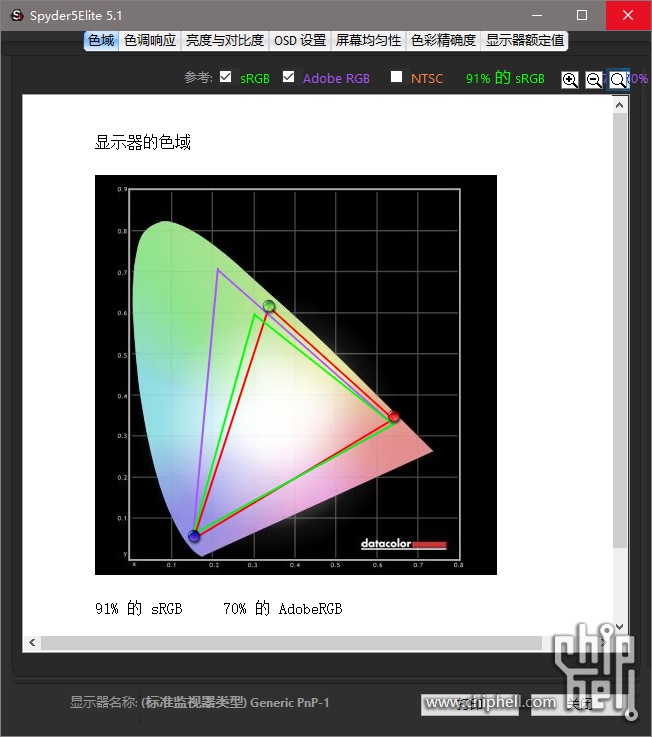This screenshot has width=652, height=737.
Task: Click the NTSC reference label
Action: (x=427, y=78)
